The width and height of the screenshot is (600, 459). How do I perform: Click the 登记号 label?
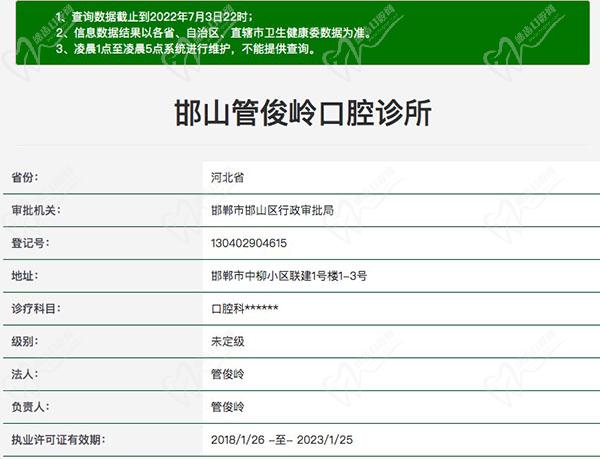tap(30, 243)
